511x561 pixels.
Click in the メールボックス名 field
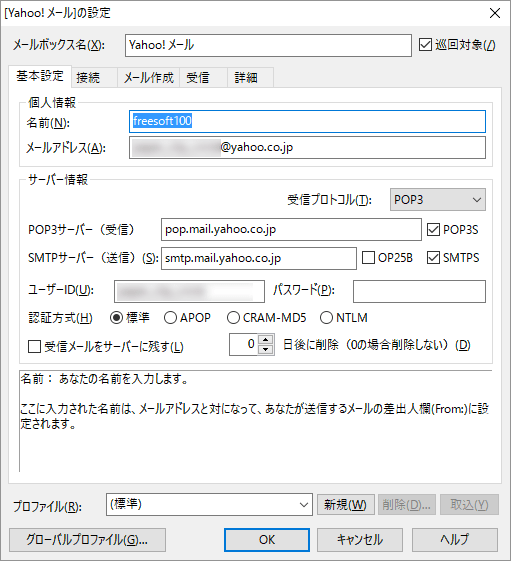[x=268, y=45]
